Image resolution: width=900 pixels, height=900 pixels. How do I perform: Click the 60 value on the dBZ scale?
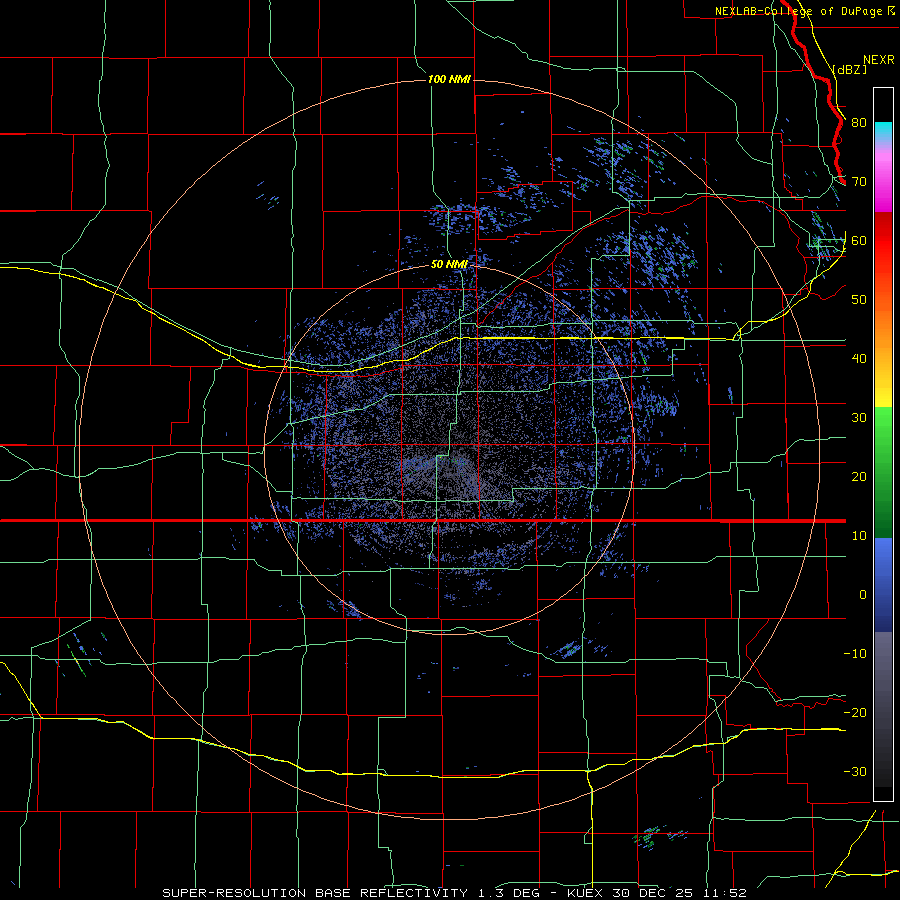[x=859, y=240]
